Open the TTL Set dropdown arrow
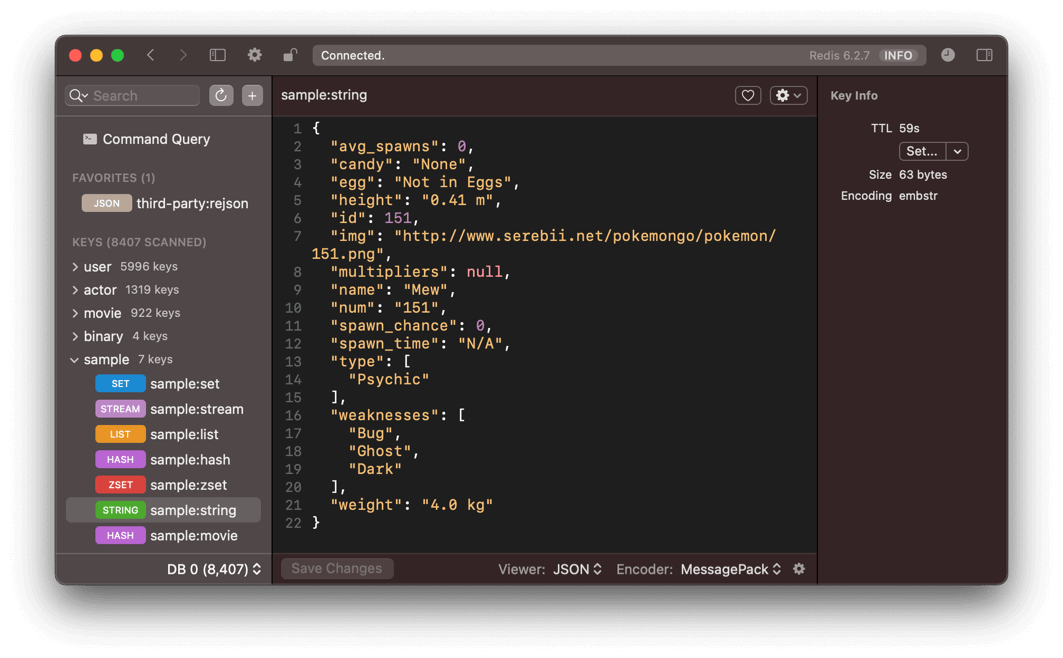 pyautogui.click(x=957, y=151)
